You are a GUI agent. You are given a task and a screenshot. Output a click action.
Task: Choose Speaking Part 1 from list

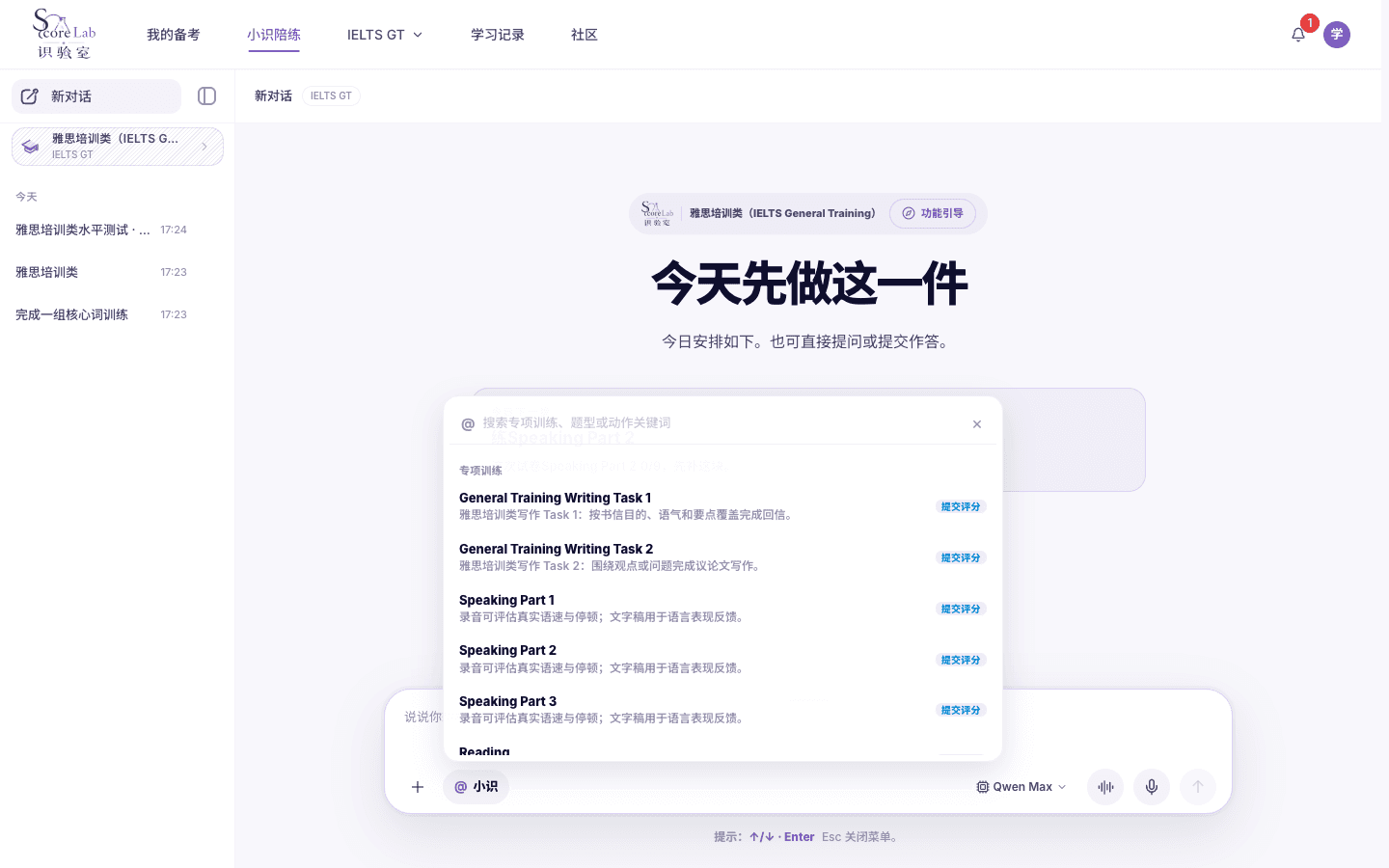tap(722, 609)
